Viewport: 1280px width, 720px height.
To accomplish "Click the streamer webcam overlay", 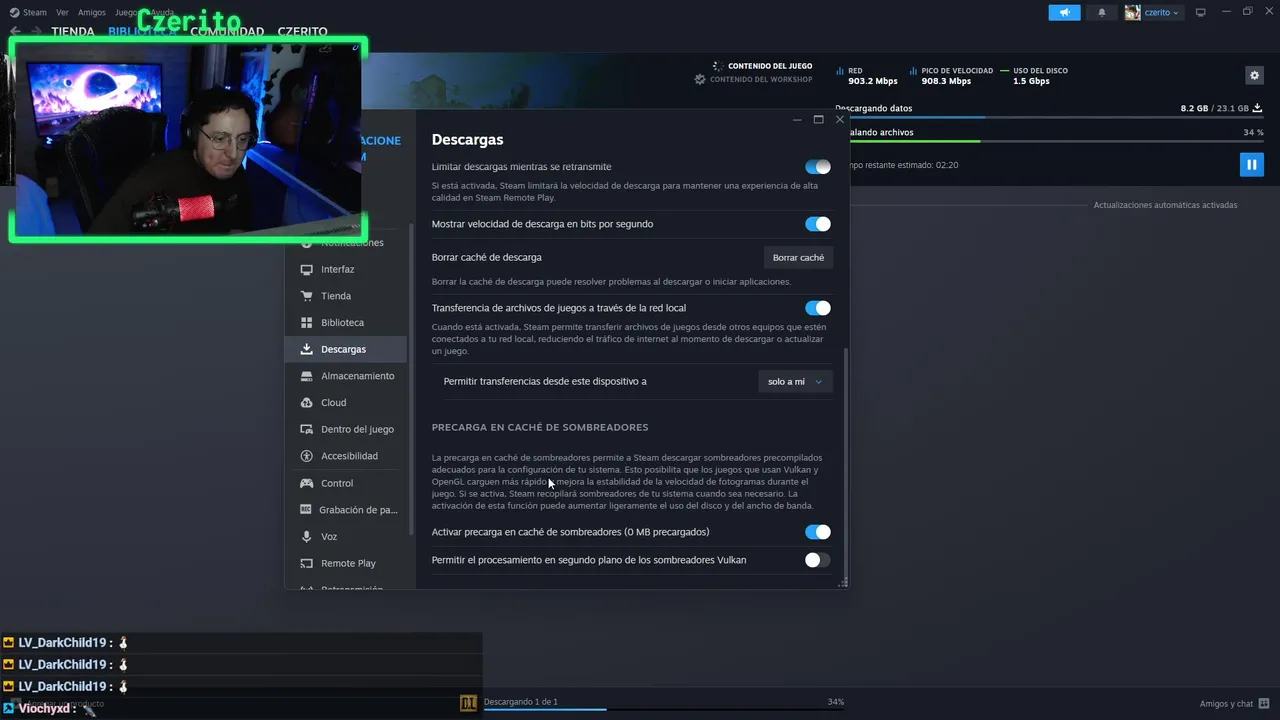I will [x=189, y=140].
